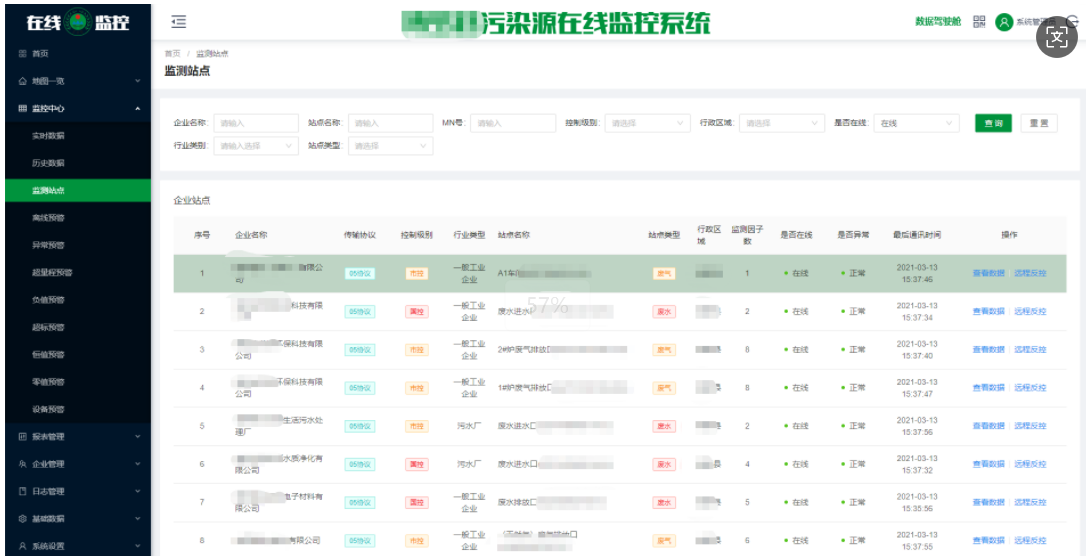Open the 控制级别 dropdown filter
The width and height of the screenshot is (1086, 556).
tap(647, 123)
